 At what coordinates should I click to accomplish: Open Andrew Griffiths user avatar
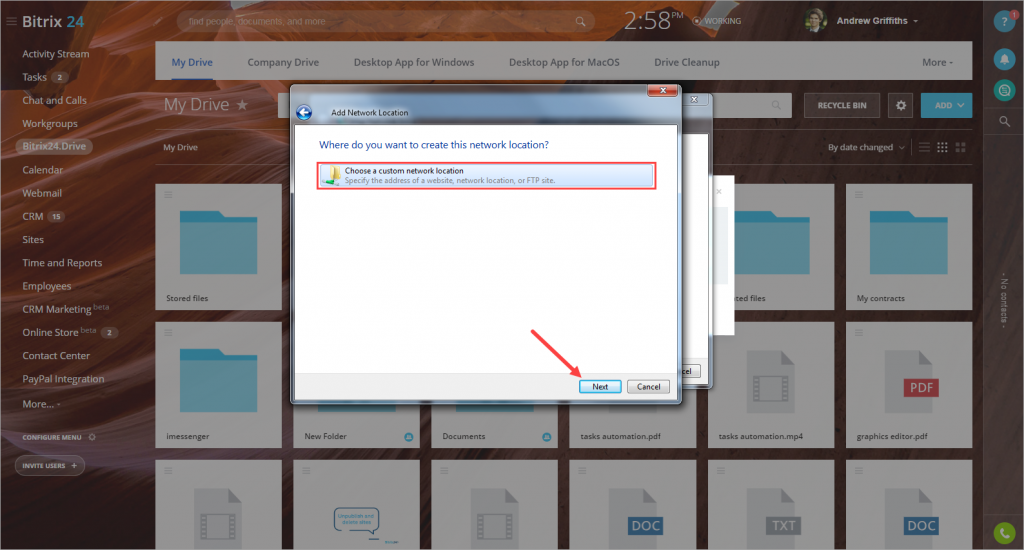[x=816, y=21]
